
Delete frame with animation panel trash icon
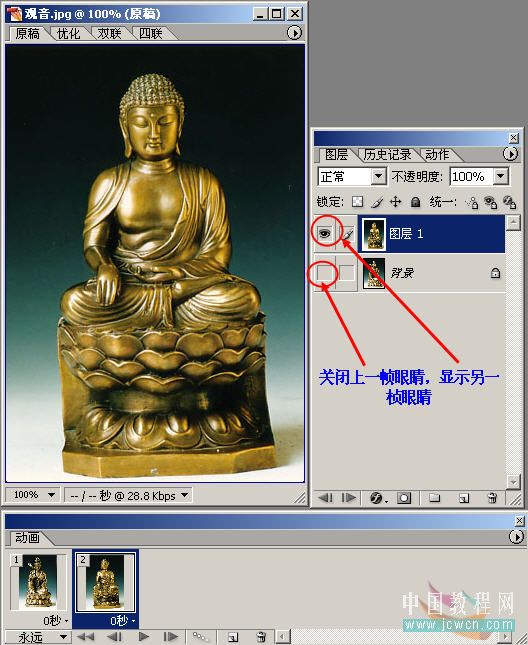coord(261,637)
